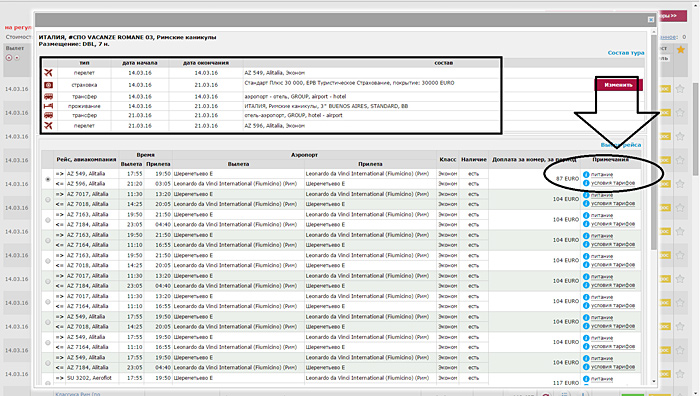Select the AZ 7017 / AZ 7164 flight option
This screenshot has height=396, width=700.
point(48,302)
